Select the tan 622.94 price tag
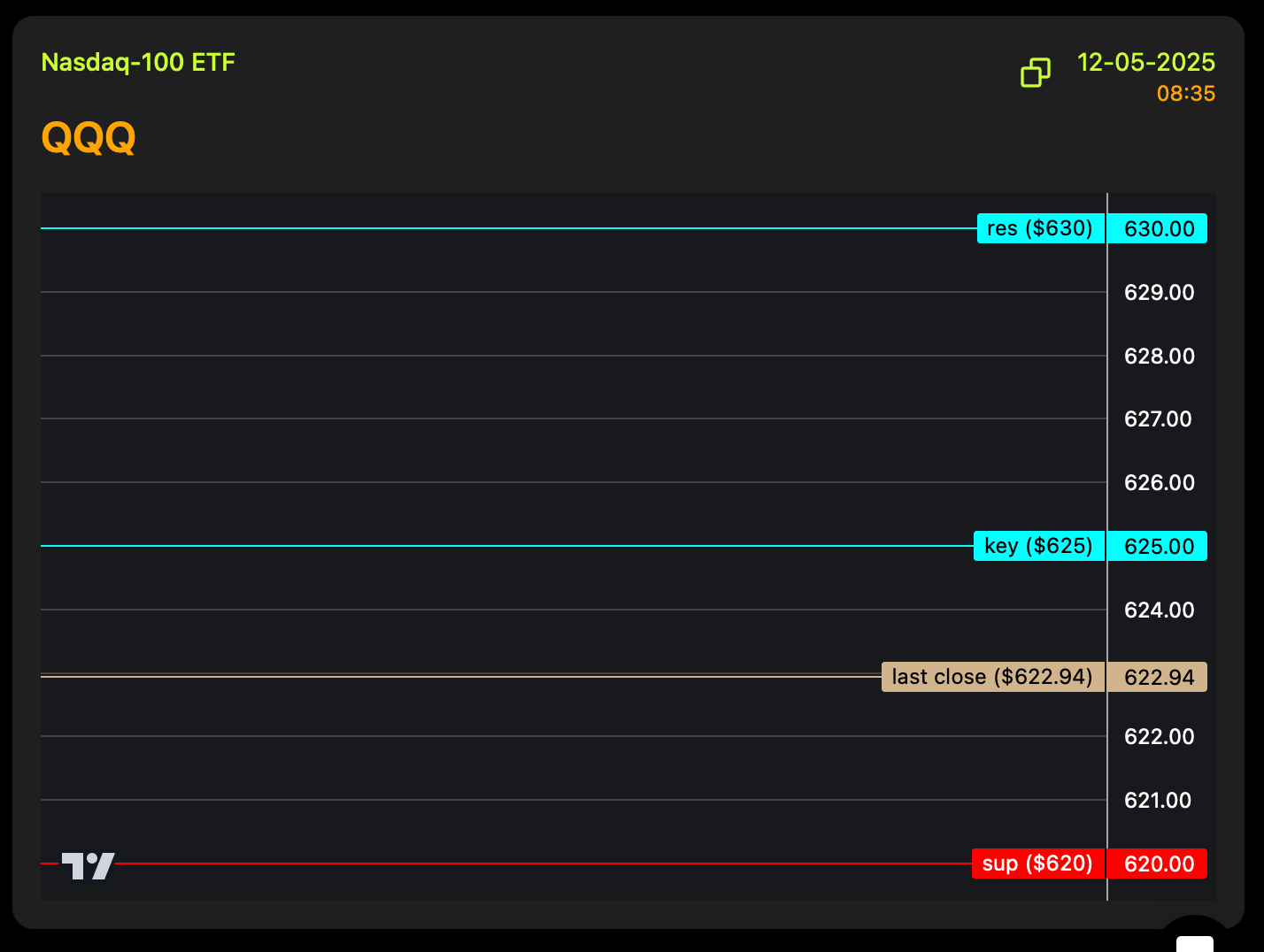1264x952 pixels. [x=1158, y=678]
